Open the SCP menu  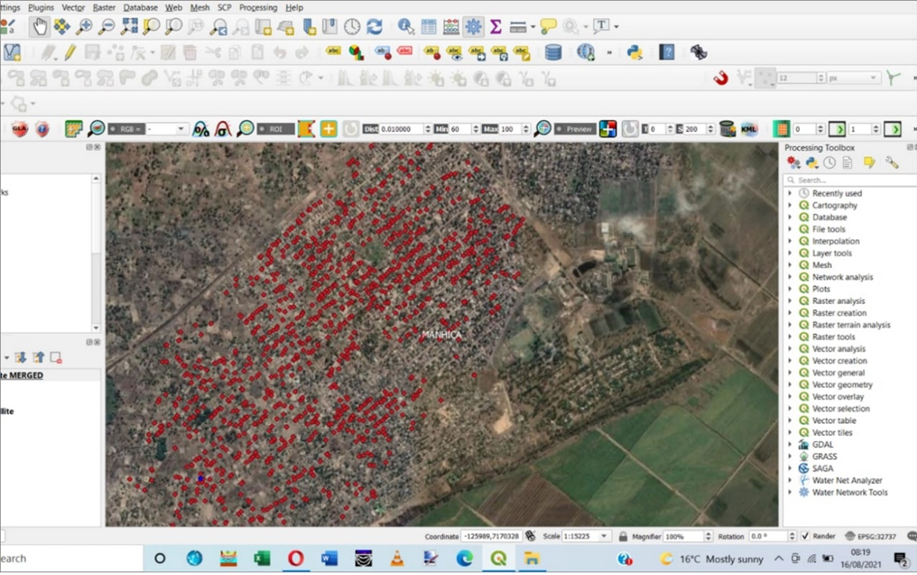pyautogui.click(x=224, y=7)
